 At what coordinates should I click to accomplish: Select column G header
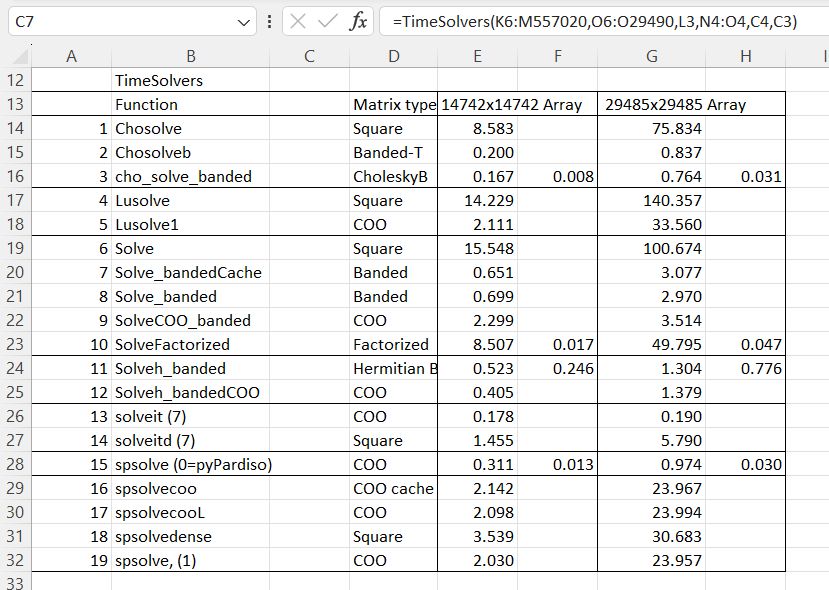(x=652, y=57)
